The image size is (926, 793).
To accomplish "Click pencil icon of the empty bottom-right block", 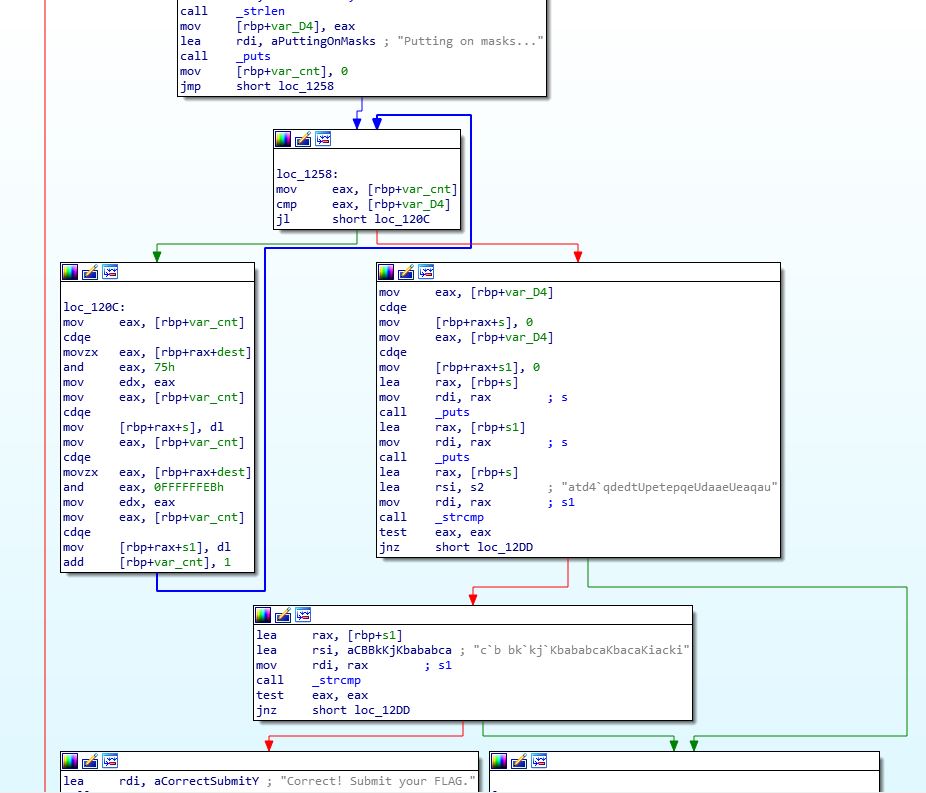I will (519, 761).
